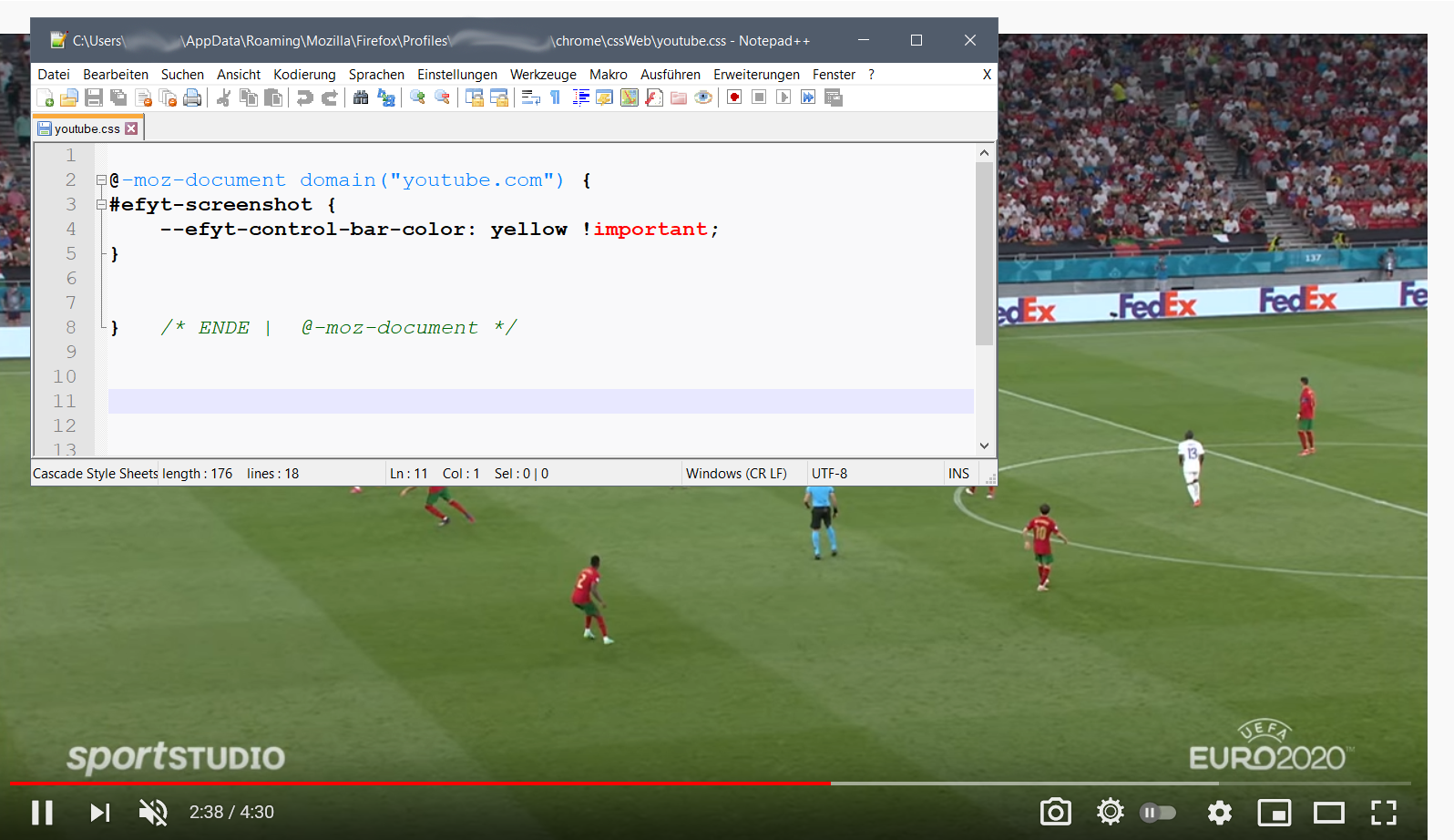Screen dimensions: 1454x840
Task: Open Find with the binoculars icon
Action: pos(361,97)
